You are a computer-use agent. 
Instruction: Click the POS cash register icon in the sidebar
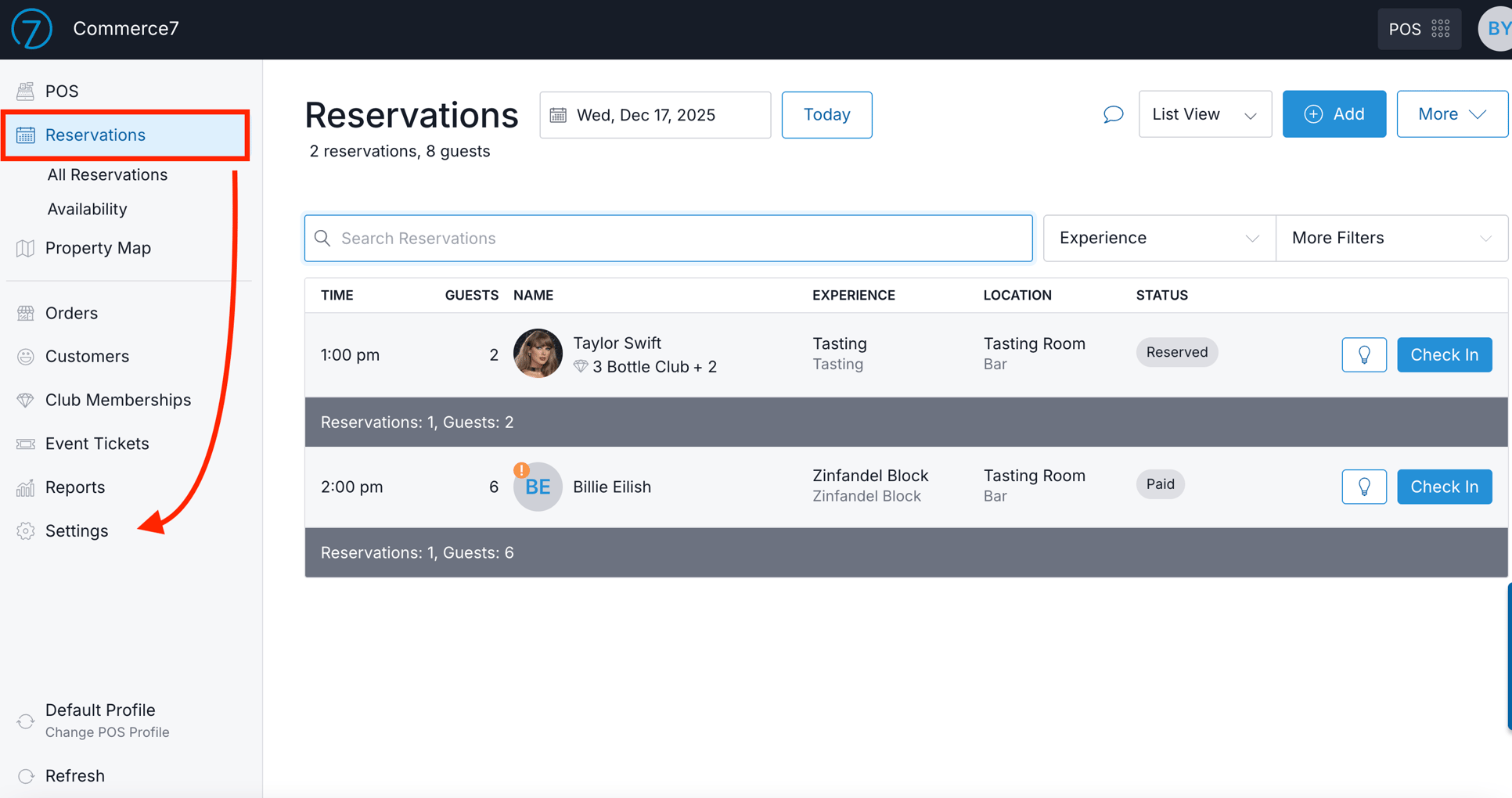tap(26, 91)
